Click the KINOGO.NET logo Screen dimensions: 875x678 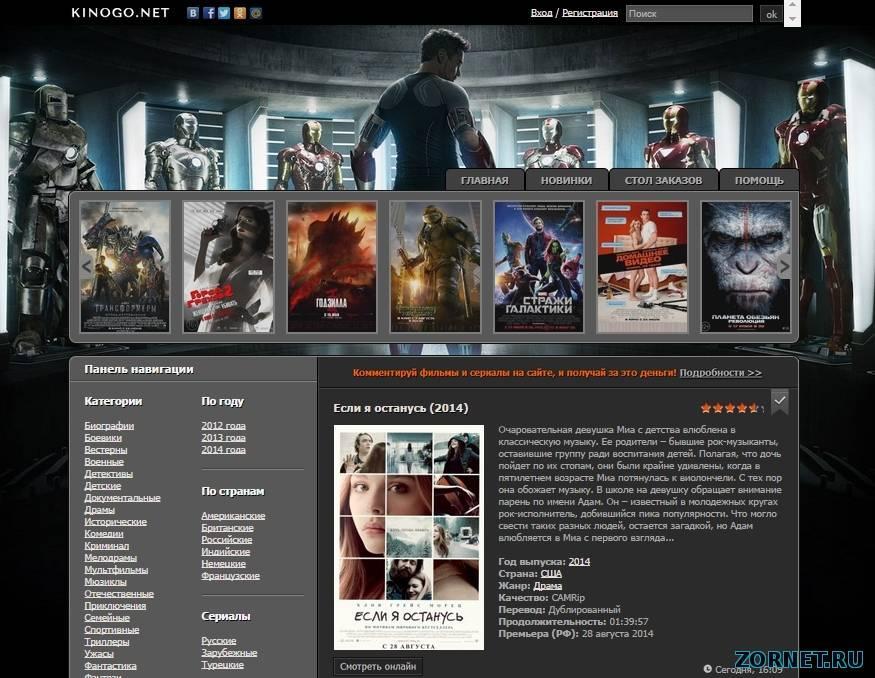click(121, 13)
